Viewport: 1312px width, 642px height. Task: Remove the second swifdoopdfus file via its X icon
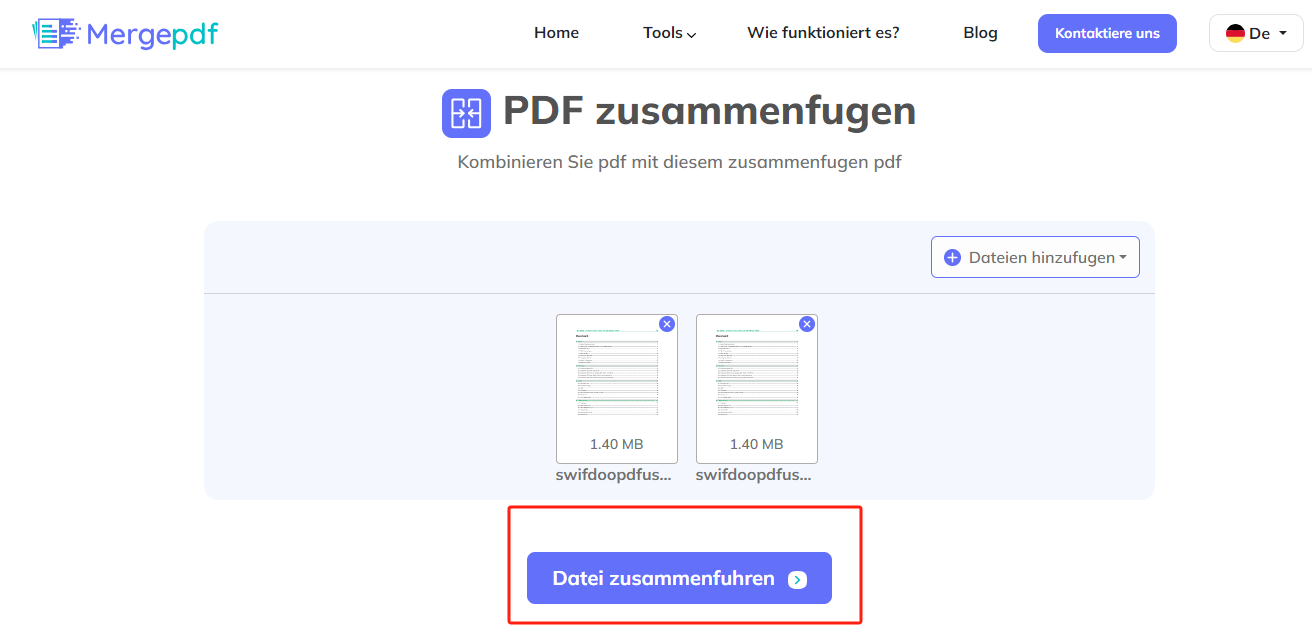807,323
